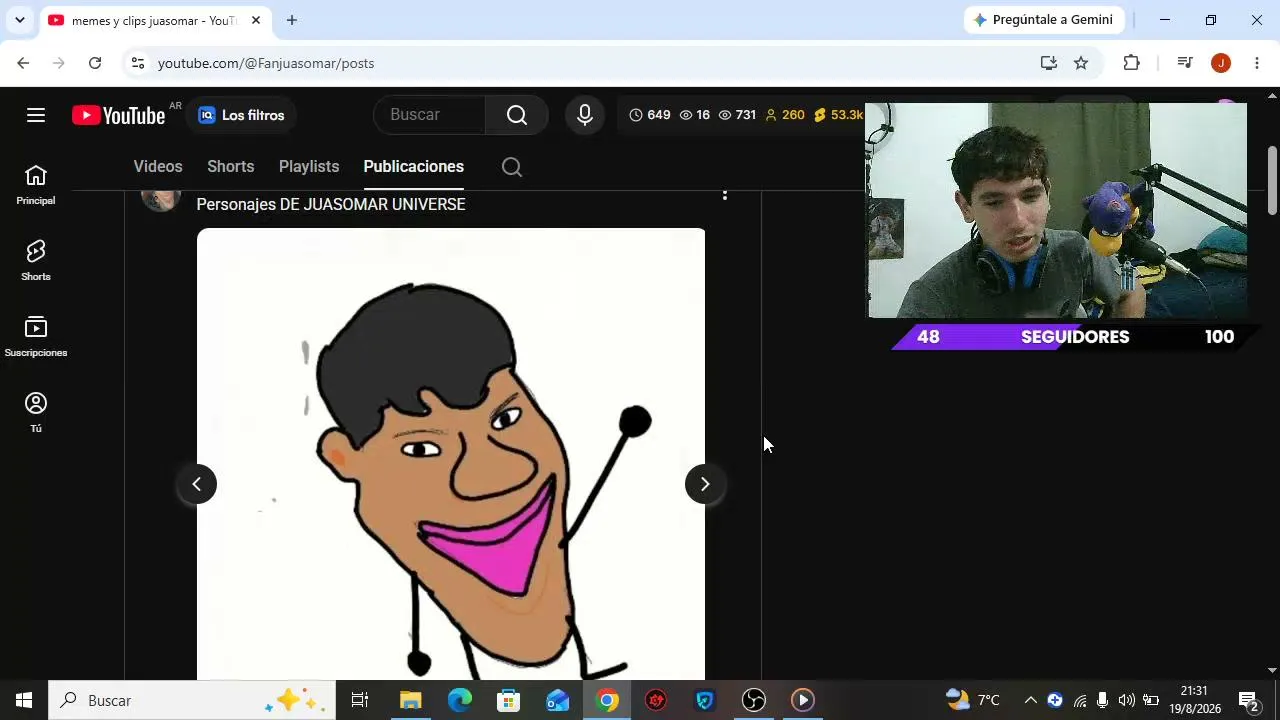This screenshot has width=1280, height=720.
Task: Click the post text Personajes DE JUASOMAR UNIVERSE
Action: tap(331, 204)
